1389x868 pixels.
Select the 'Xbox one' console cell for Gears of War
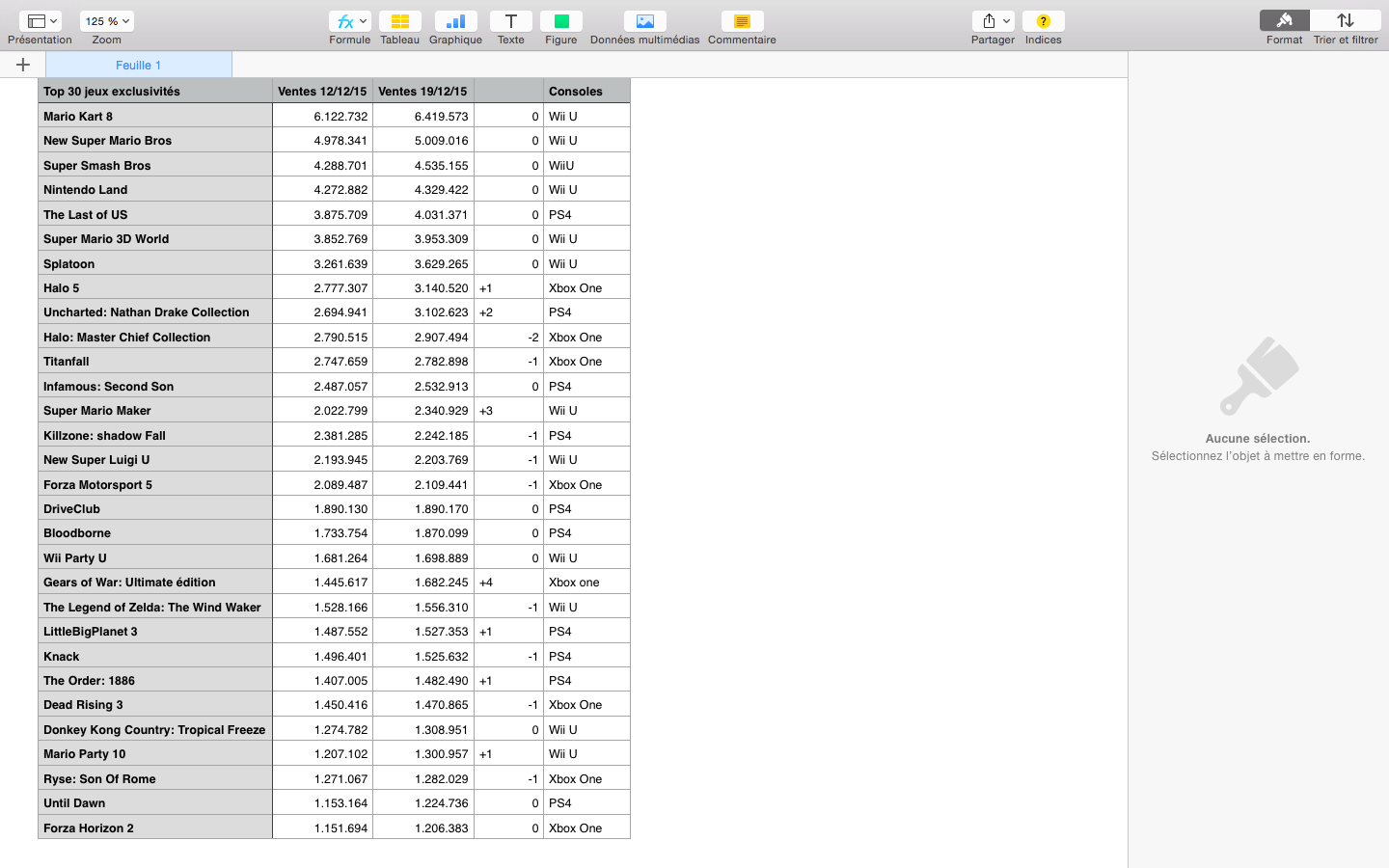coord(586,583)
